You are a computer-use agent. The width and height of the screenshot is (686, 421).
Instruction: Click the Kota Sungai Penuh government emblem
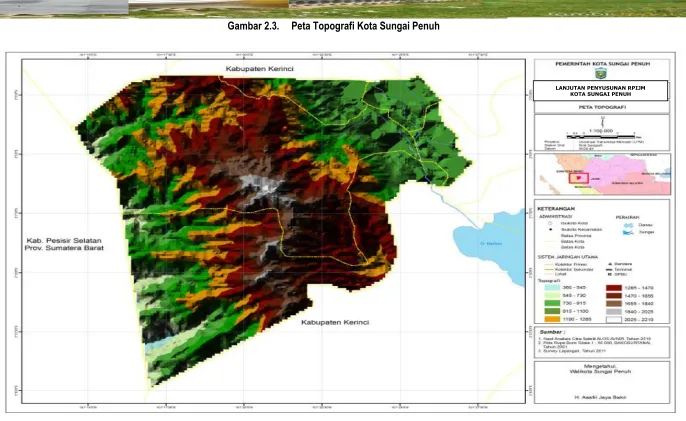602,74
